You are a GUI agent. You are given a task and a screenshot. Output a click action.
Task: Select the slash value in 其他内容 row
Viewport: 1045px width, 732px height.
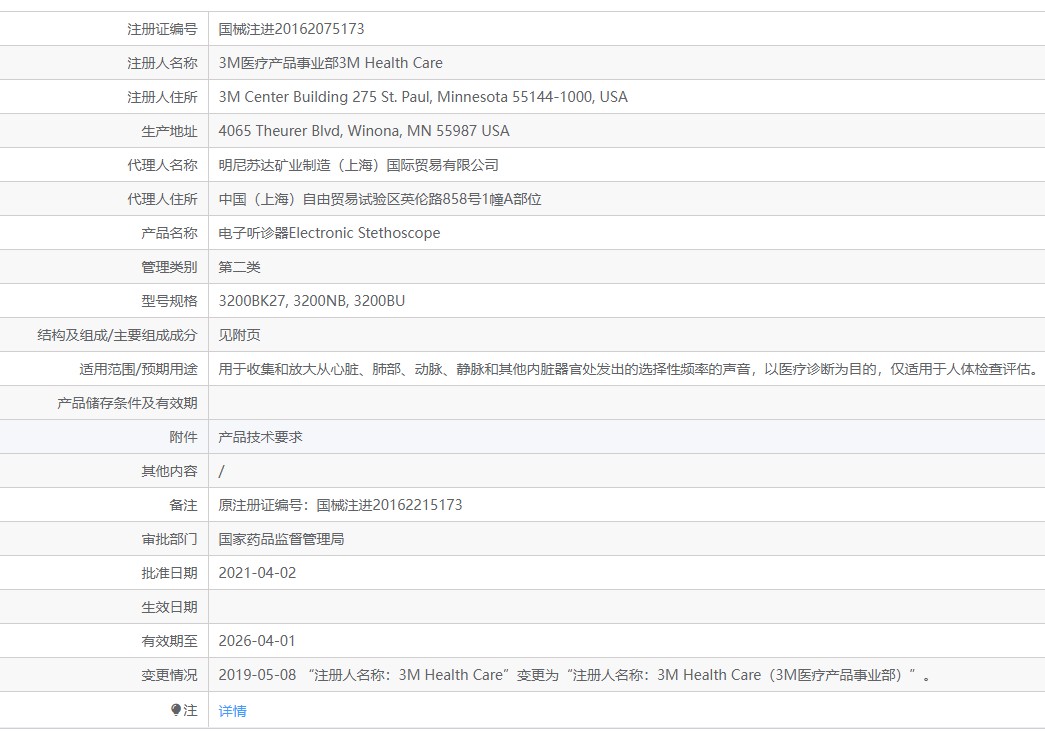point(221,471)
